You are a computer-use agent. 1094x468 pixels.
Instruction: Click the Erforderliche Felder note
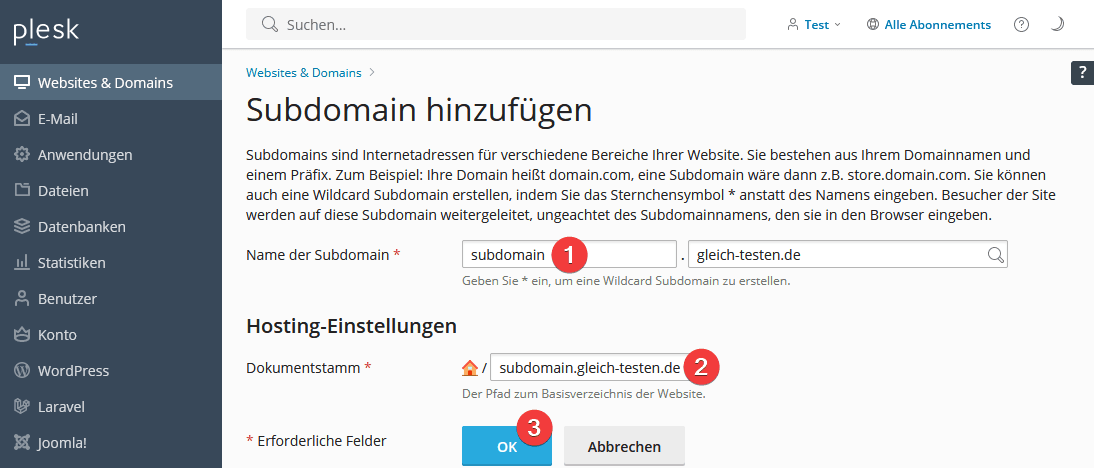click(x=316, y=441)
